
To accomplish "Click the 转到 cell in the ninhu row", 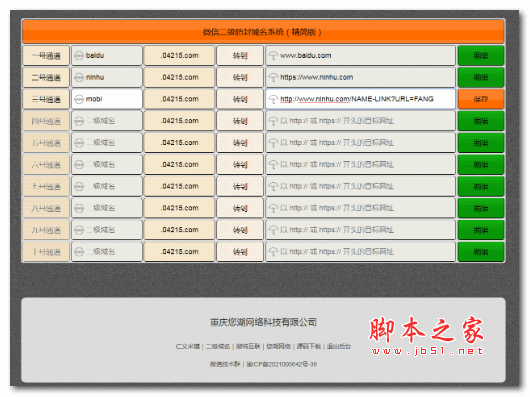I will [240, 77].
